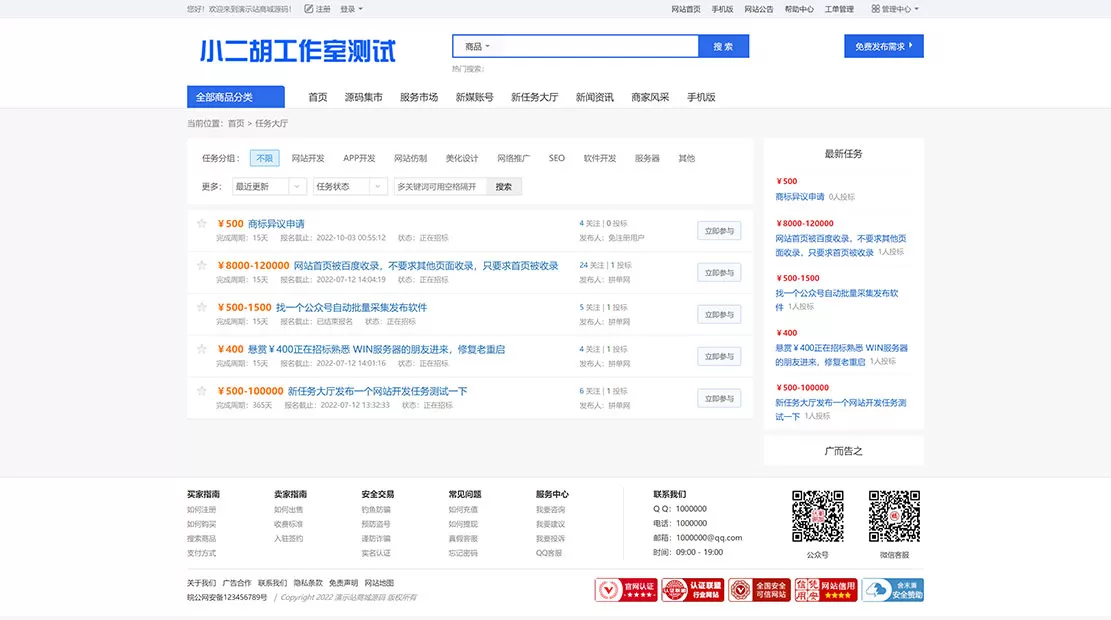Image resolution: width=1111 pixels, height=620 pixels.
Task: Filter tasks by 美化设计
Action: (x=462, y=158)
